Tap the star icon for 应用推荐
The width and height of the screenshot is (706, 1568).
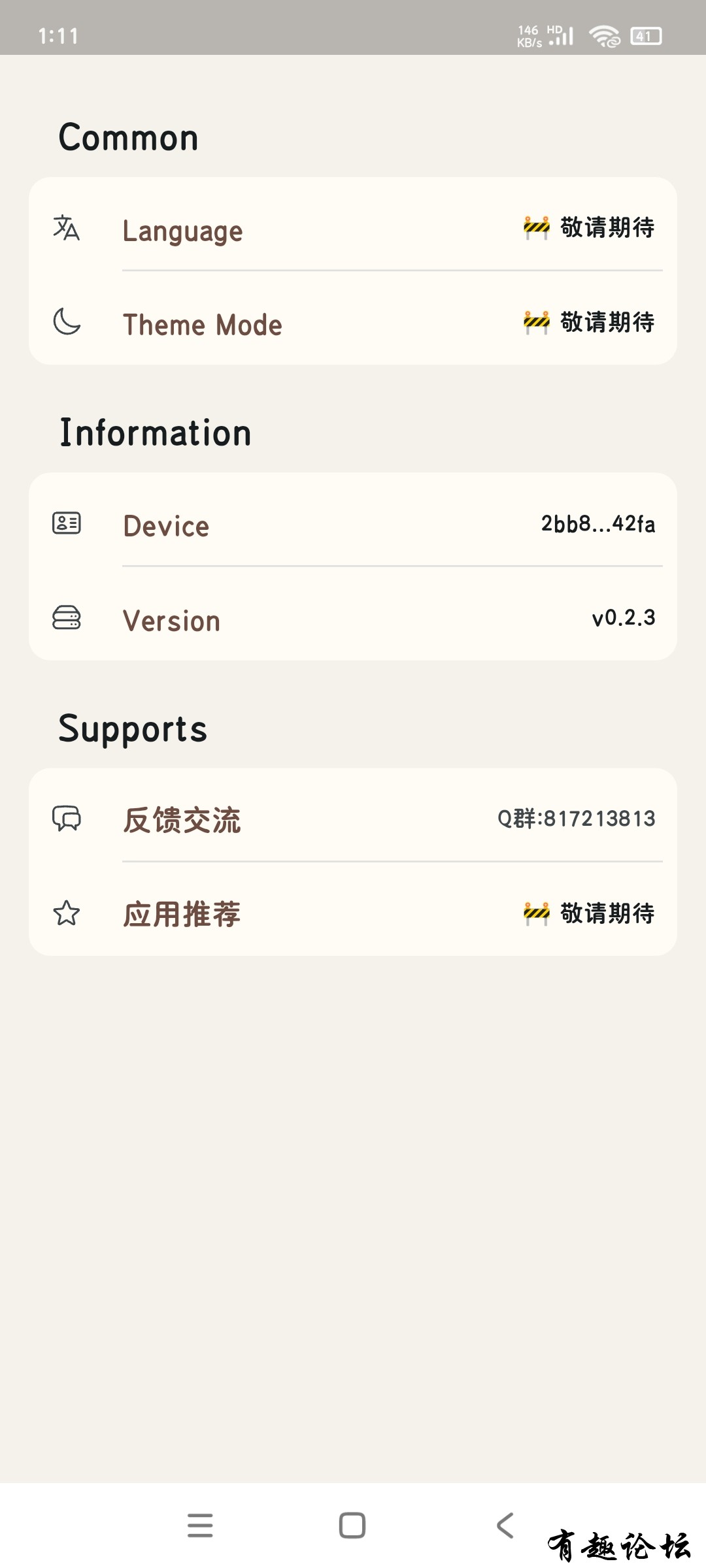tap(66, 913)
